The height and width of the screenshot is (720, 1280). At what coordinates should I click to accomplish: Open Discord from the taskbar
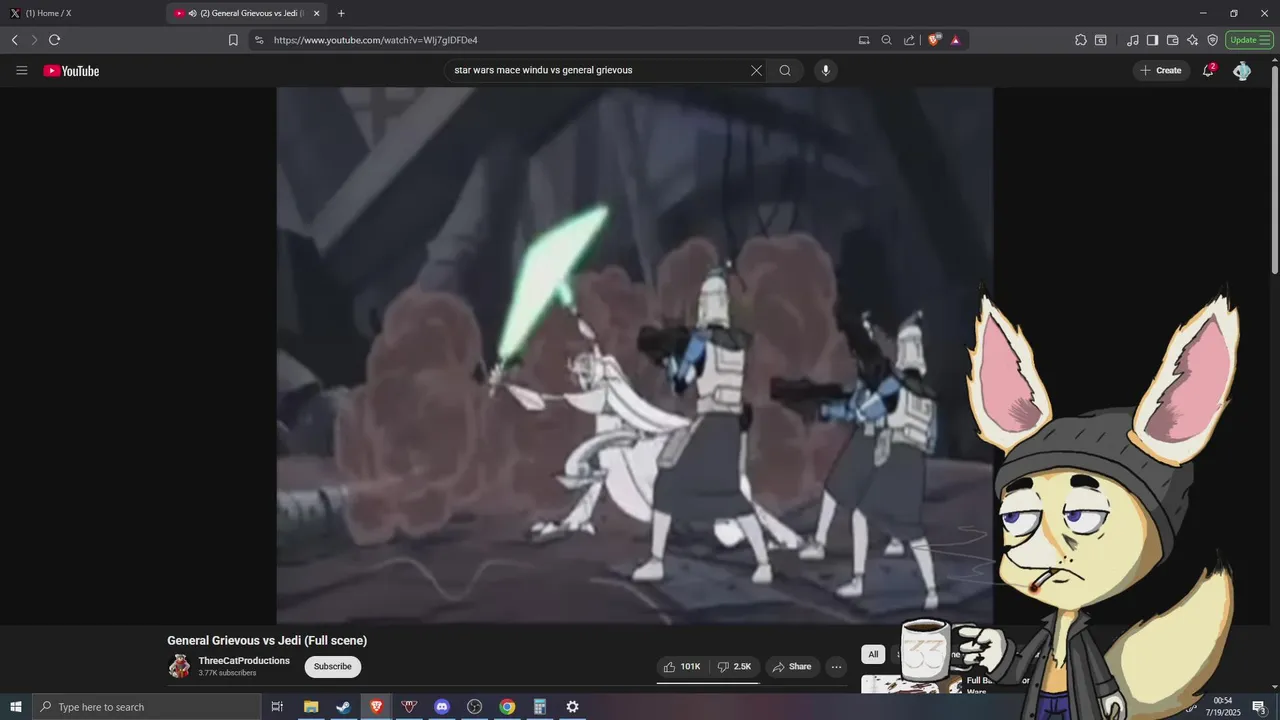pos(442,707)
